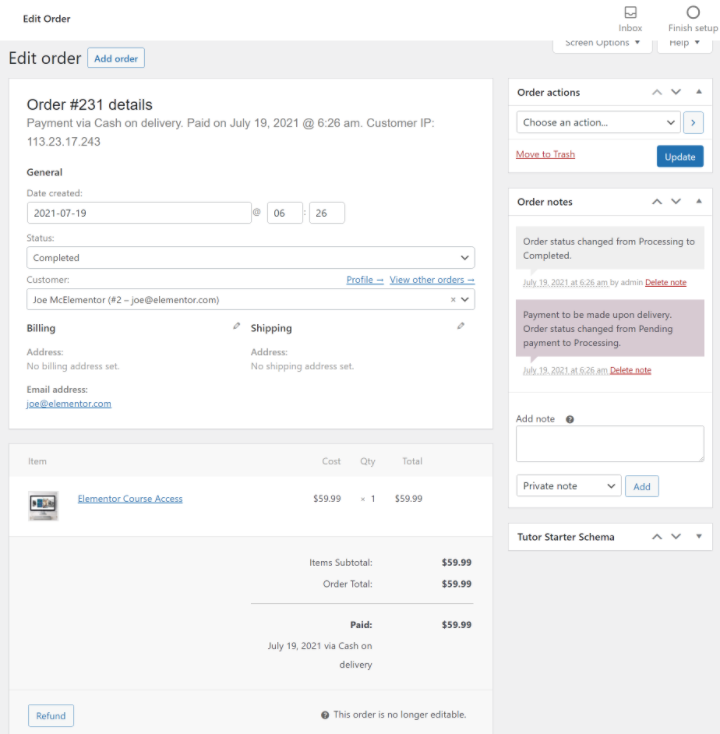Viewport: 720px width, 734px height.
Task: Move Order notes panel up
Action: click(x=657, y=201)
